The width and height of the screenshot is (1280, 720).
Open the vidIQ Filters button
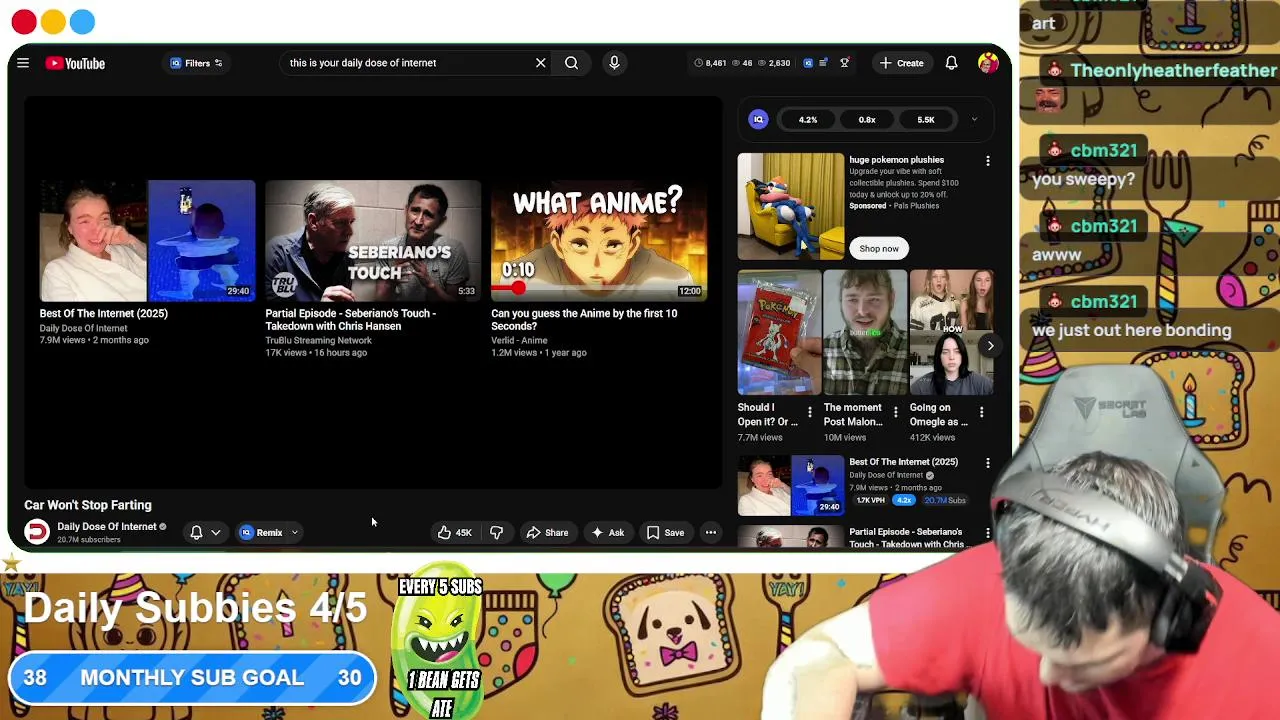[x=196, y=63]
